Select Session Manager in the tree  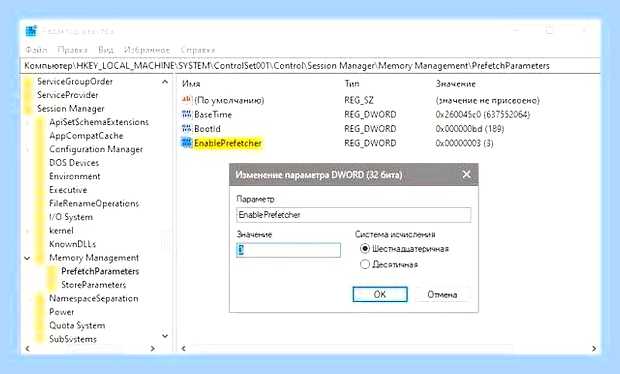[x=71, y=108]
